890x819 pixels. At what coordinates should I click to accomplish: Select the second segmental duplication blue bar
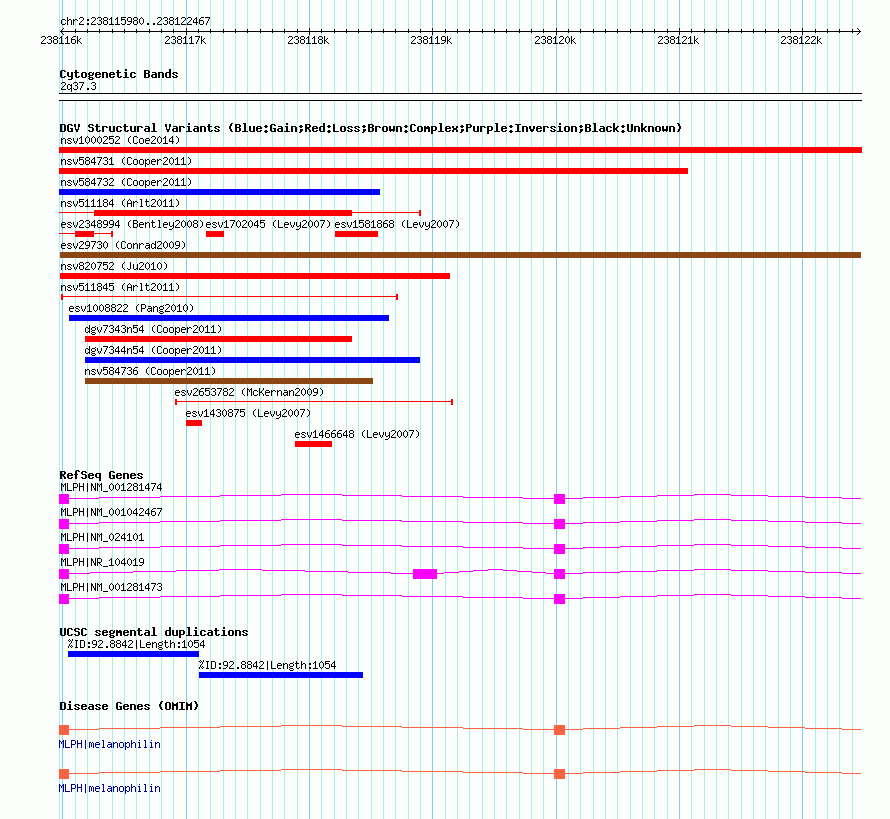[x=281, y=675]
